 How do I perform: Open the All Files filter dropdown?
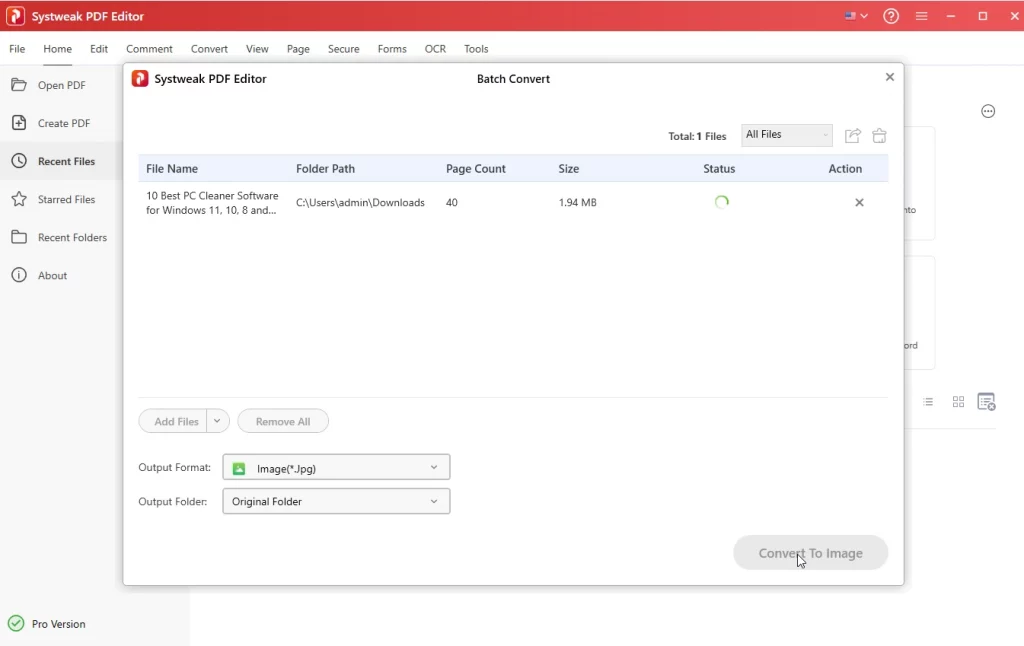[x=787, y=135]
